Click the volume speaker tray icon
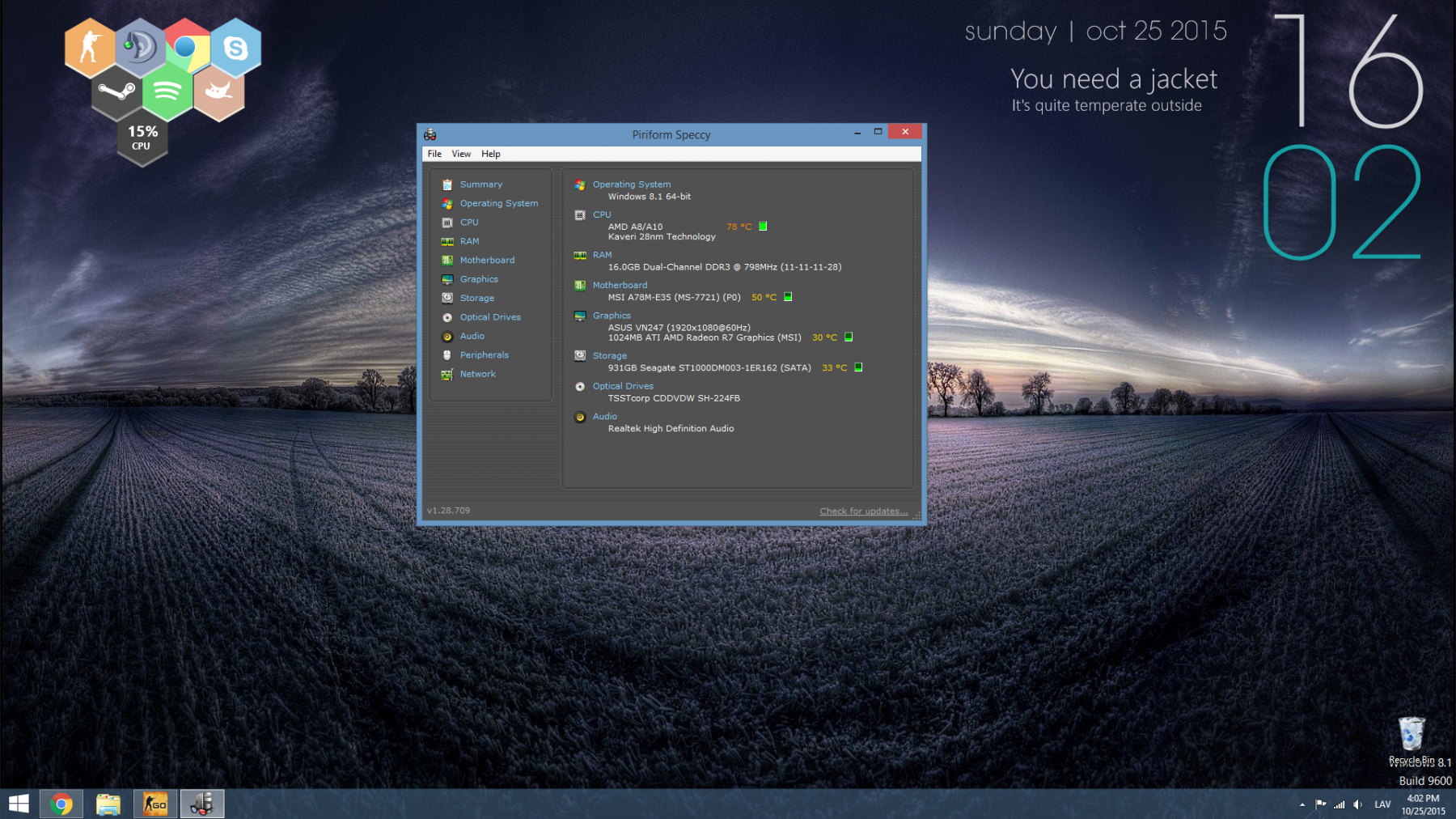This screenshot has width=1456, height=819. (1357, 804)
